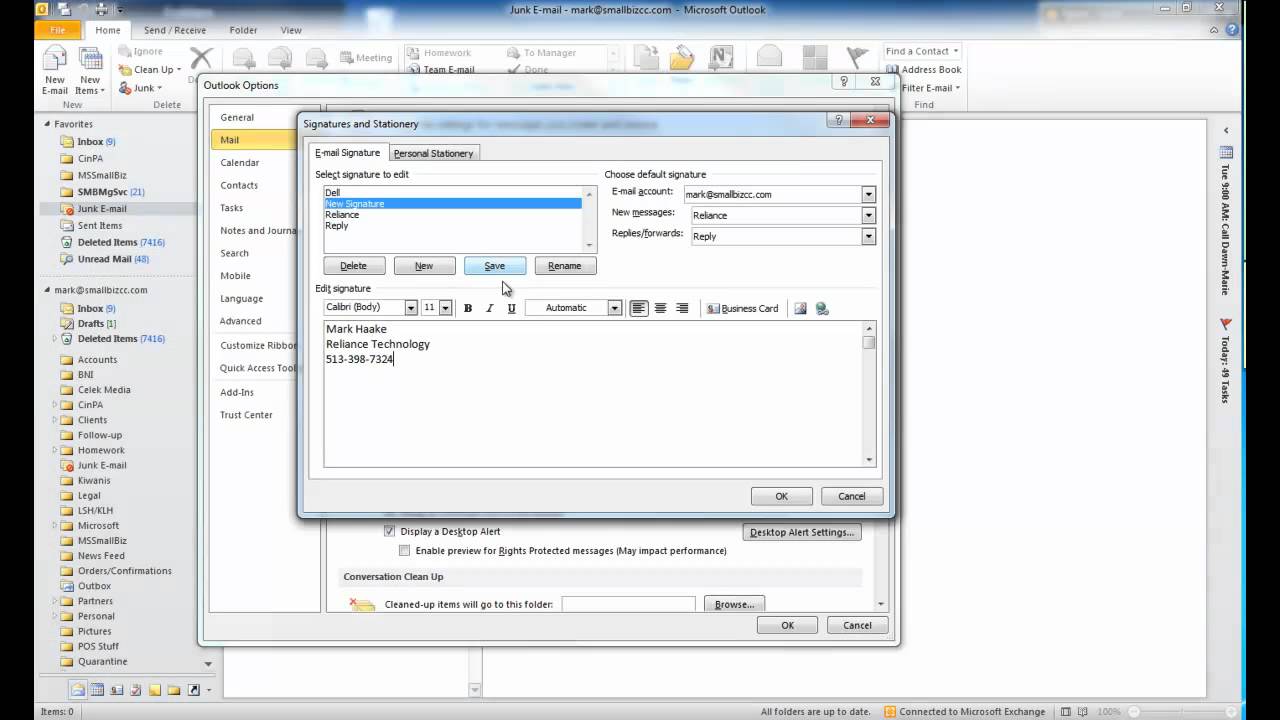This screenshot has width=1280, height=720.
Task: Open the Shortcuts icon at bottom
Action: coord(194,690)
